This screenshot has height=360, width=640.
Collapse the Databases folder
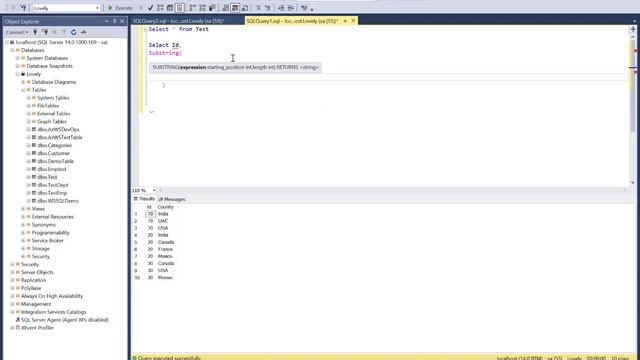click(x=12, y=50)
